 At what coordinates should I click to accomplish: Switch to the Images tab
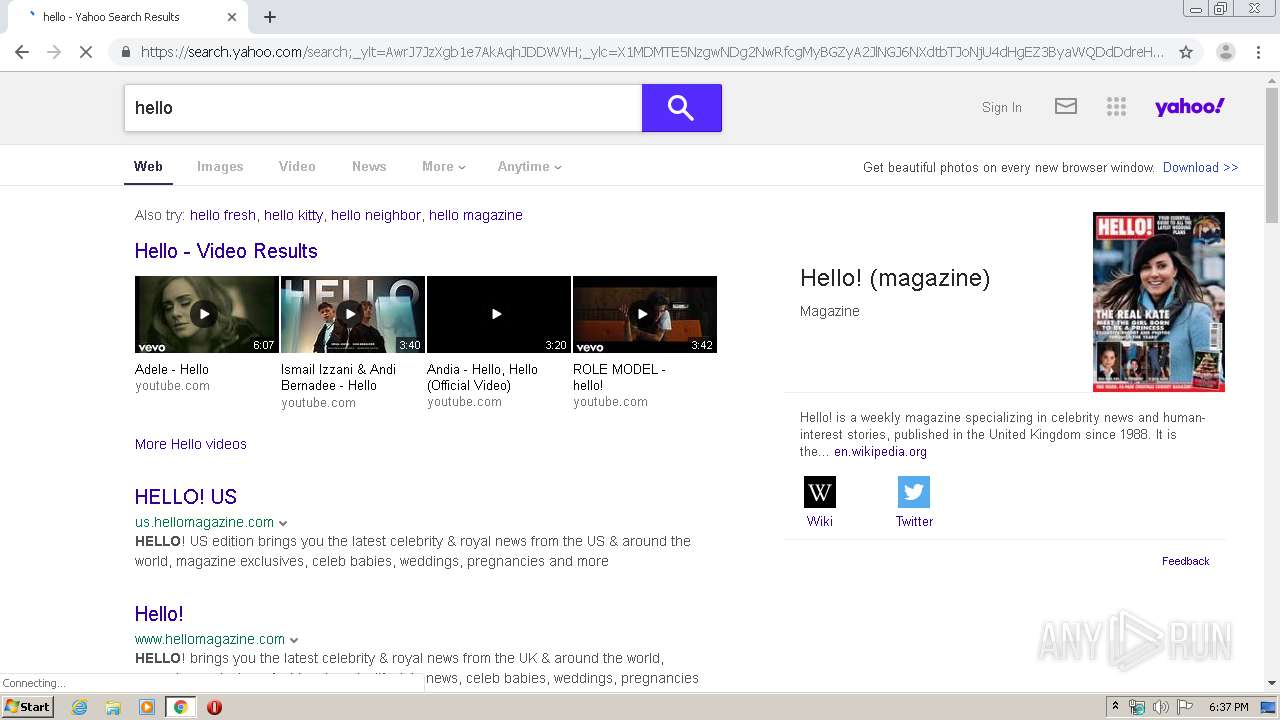pos(220,167)
